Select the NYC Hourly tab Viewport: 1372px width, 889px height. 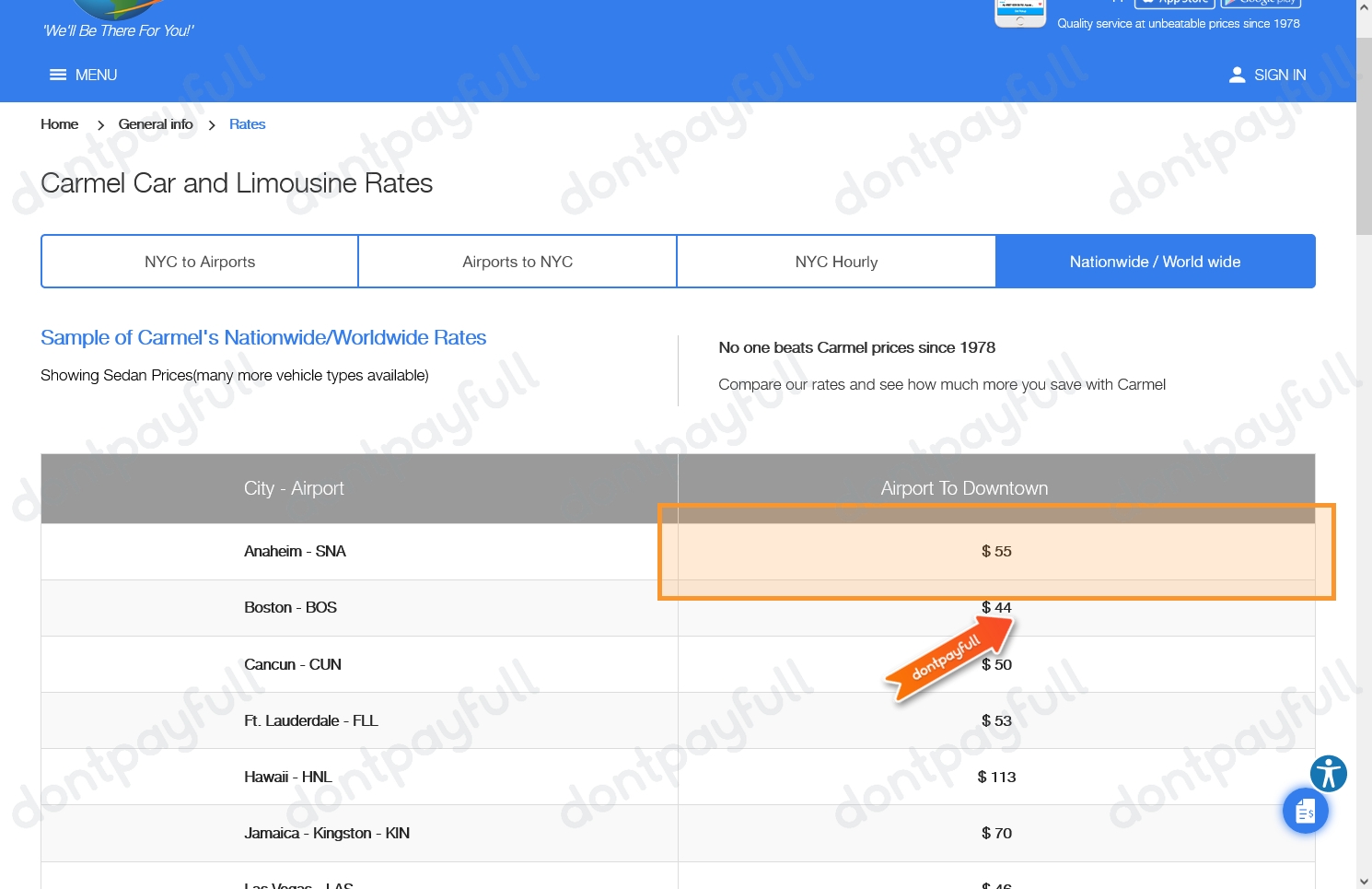[x=836, y=262]
